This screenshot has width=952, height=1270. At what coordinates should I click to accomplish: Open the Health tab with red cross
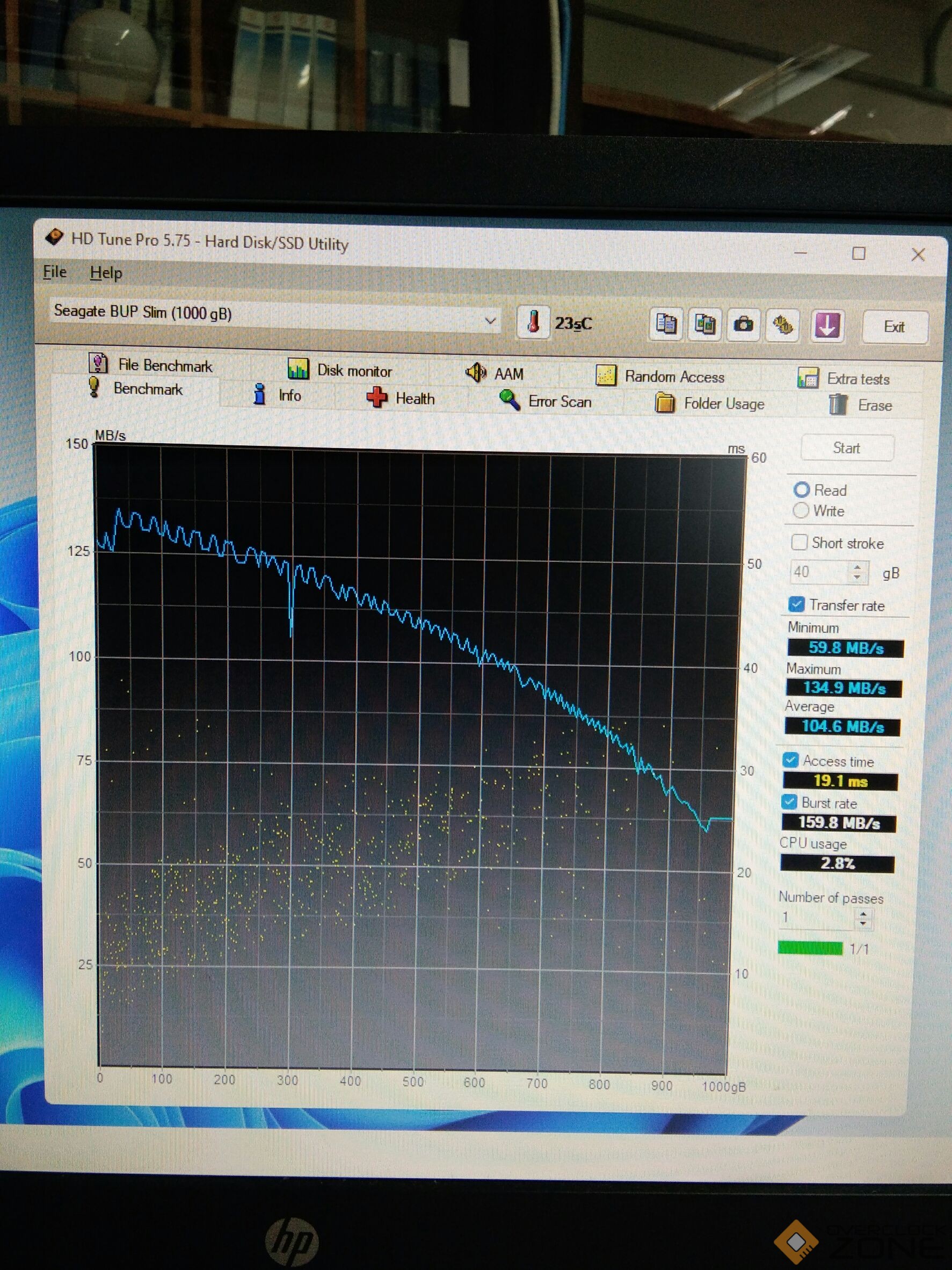click(401, 398)
